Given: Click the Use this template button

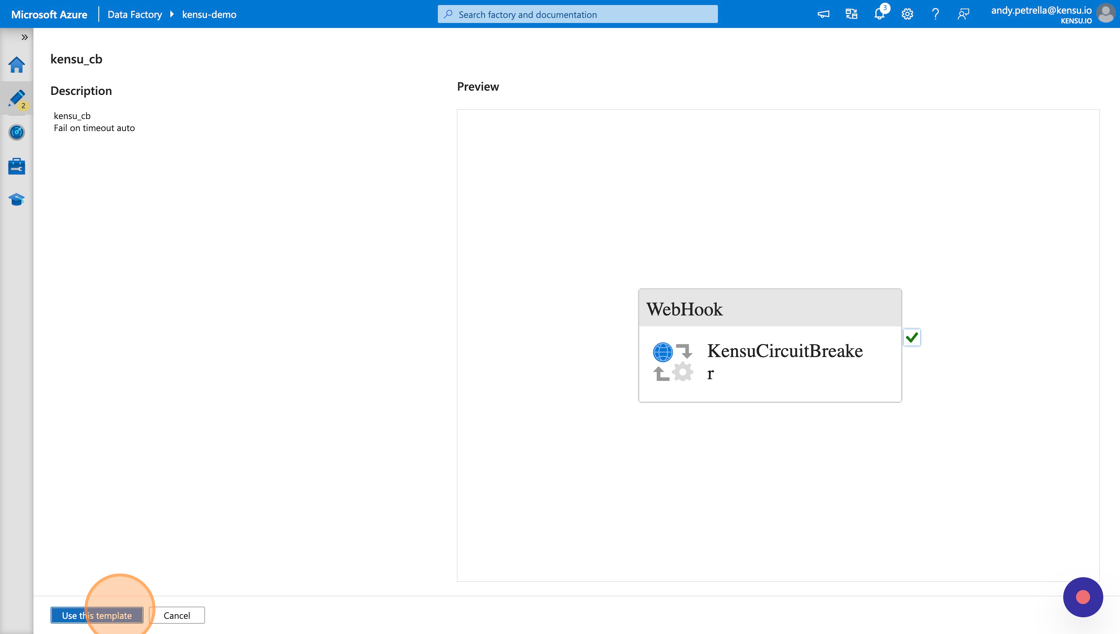Looking at the screenshot, I should pyautogui.click(x=96, y=615).
